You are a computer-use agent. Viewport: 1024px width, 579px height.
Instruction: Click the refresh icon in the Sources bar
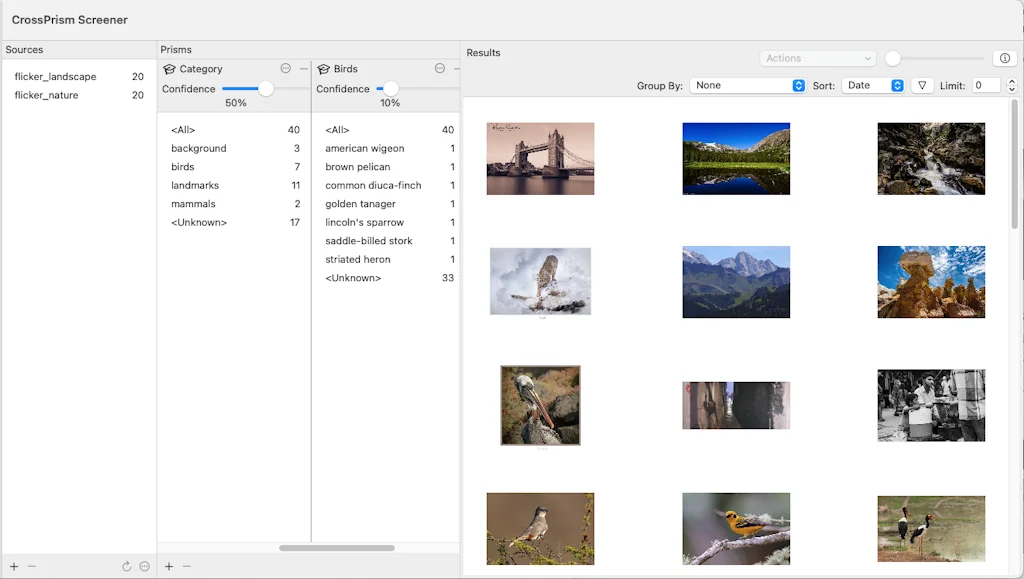(x=126, y=566)
